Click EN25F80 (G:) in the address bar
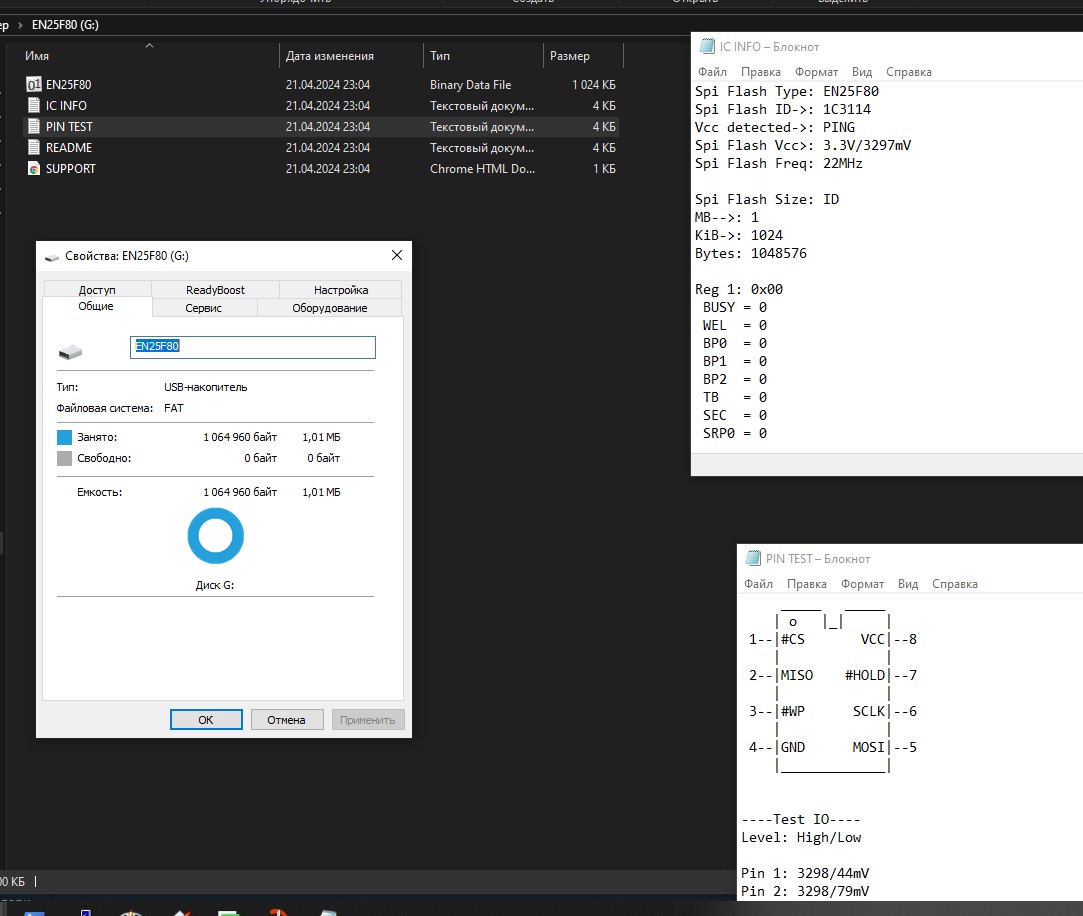 point(65,25)
